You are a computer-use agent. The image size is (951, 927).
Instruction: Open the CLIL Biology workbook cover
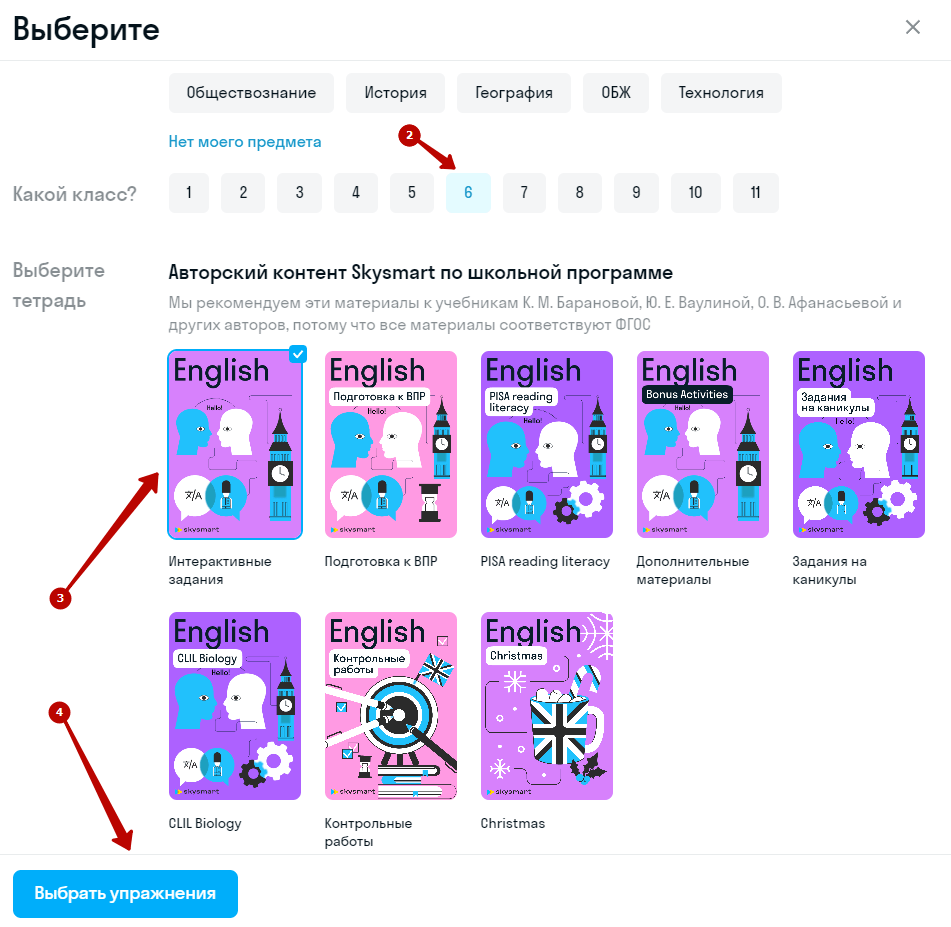tap(235, 706)
